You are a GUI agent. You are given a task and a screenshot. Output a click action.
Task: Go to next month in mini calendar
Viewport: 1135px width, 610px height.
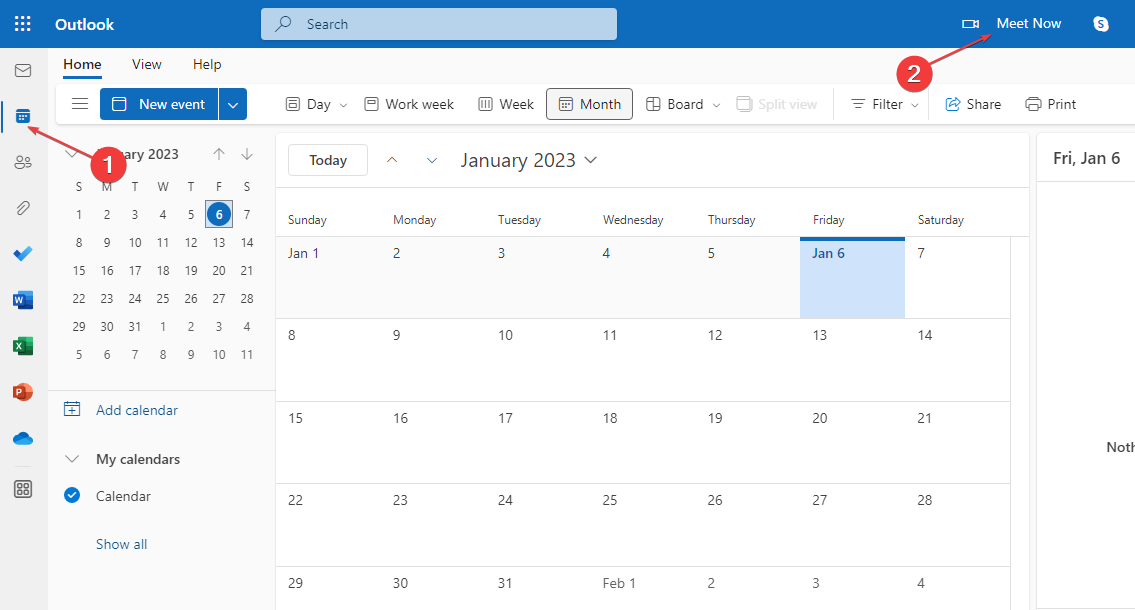[247, 154]
